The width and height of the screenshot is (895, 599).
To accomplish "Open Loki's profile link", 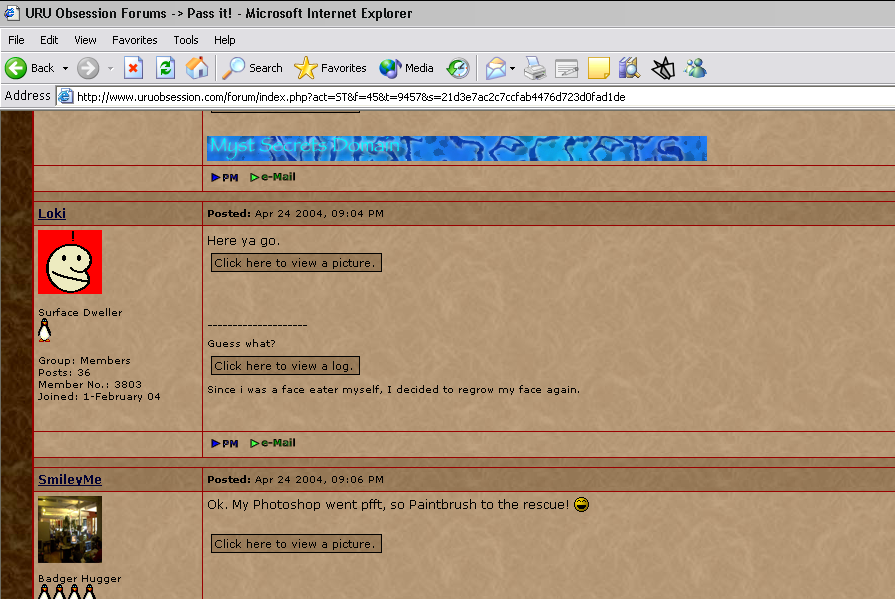I will (x=52, y=213).
